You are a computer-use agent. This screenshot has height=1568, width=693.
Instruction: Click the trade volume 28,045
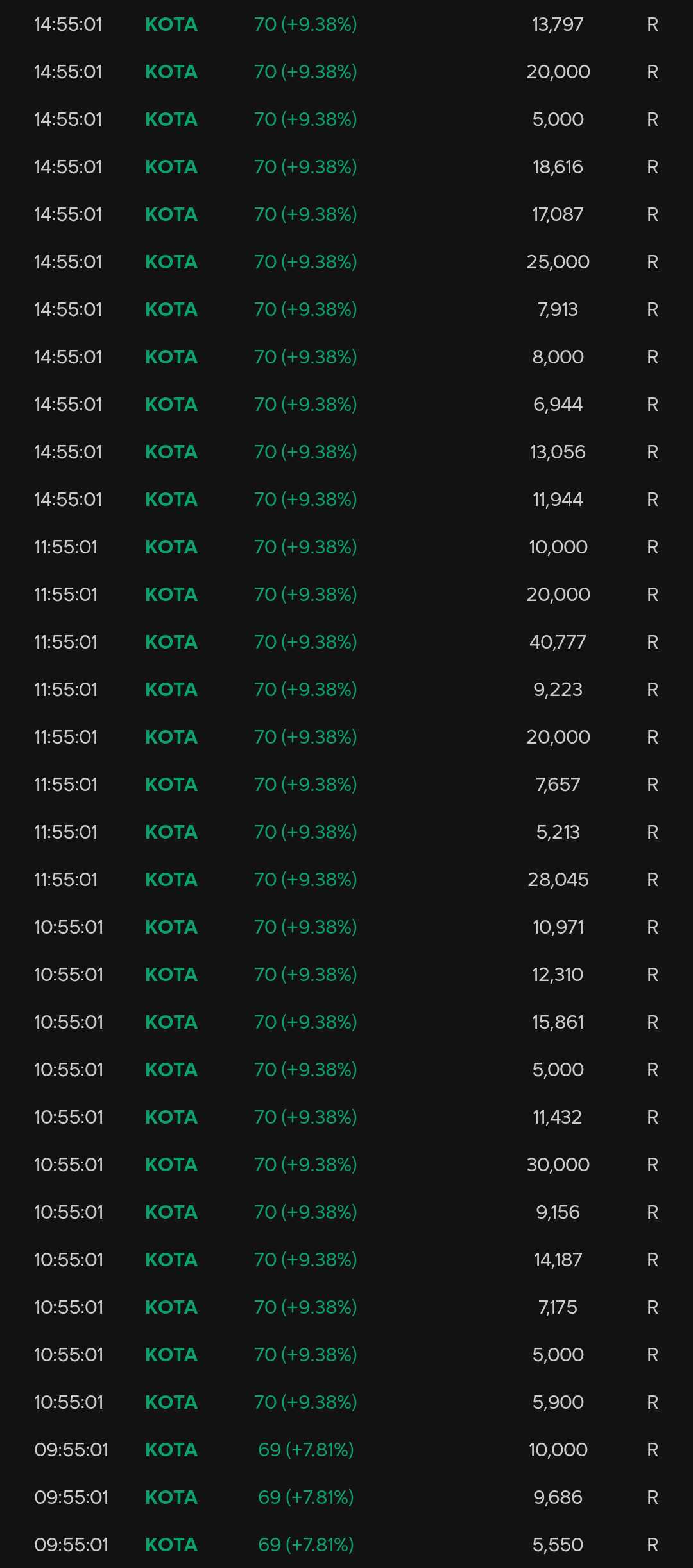click(x=557, y=880)
